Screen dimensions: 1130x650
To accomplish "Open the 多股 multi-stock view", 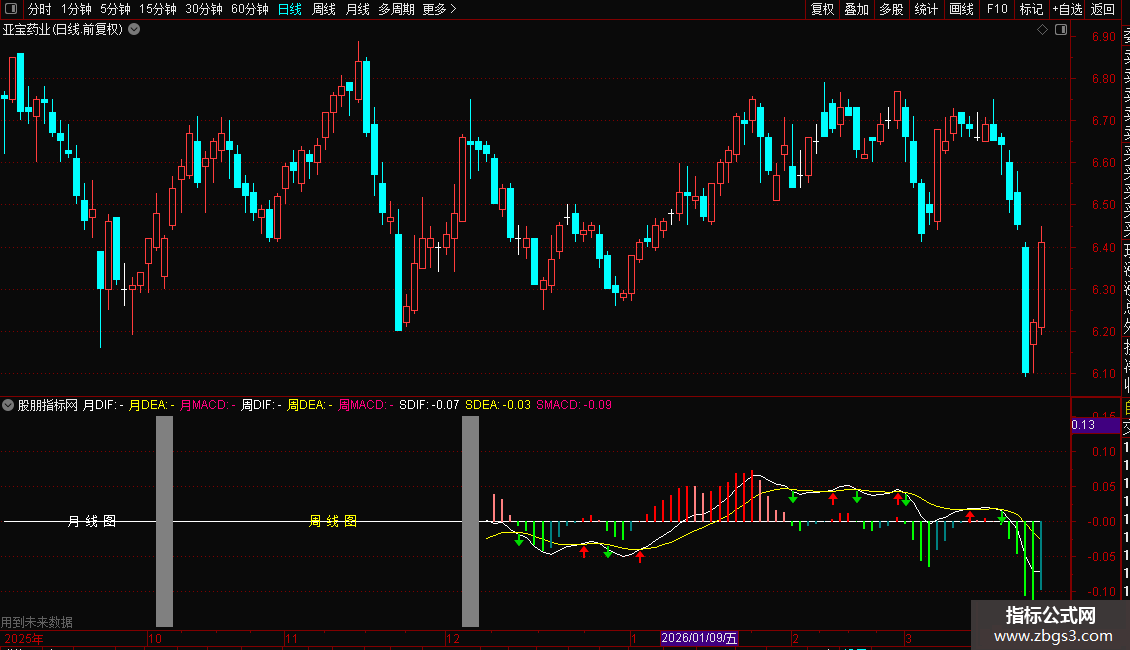I will tap(891, 9).
